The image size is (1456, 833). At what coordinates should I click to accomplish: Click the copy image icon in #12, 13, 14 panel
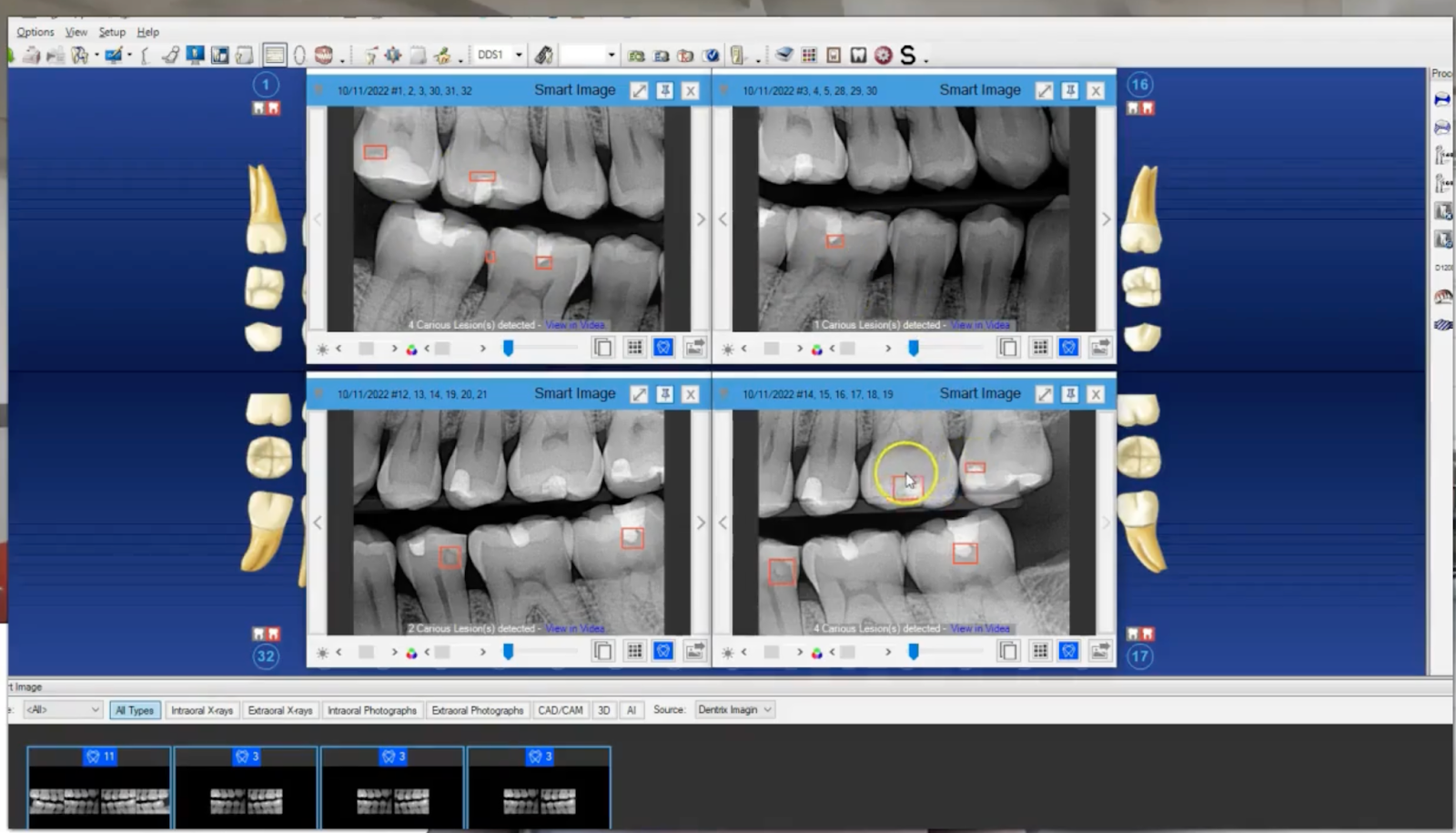[602, 651]
